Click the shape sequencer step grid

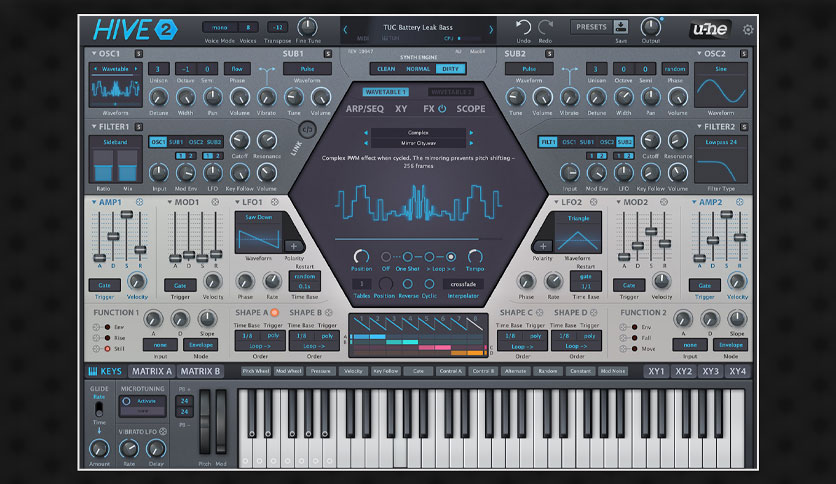pos(417,345)
